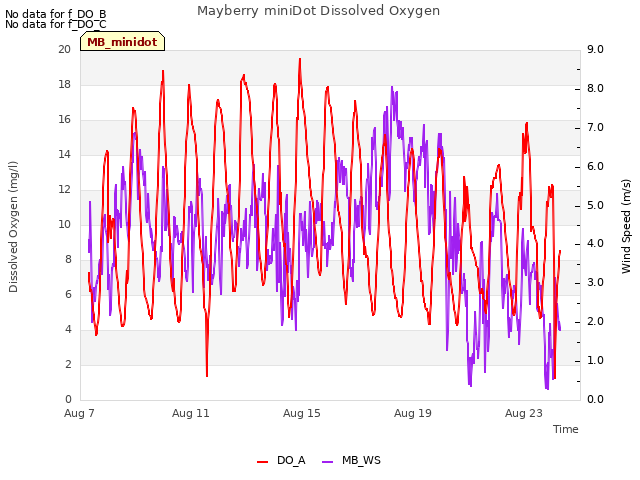Click the chart title Mayberry miniDot Dissolved Oxygen
Image resolution: width=640 pixels, height=480 pixels.
coord(318,11)
